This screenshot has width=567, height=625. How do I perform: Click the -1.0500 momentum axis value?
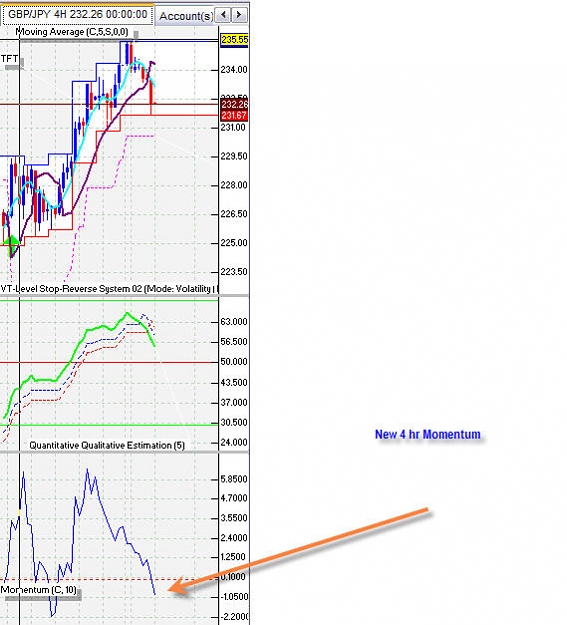coord(234,597)
